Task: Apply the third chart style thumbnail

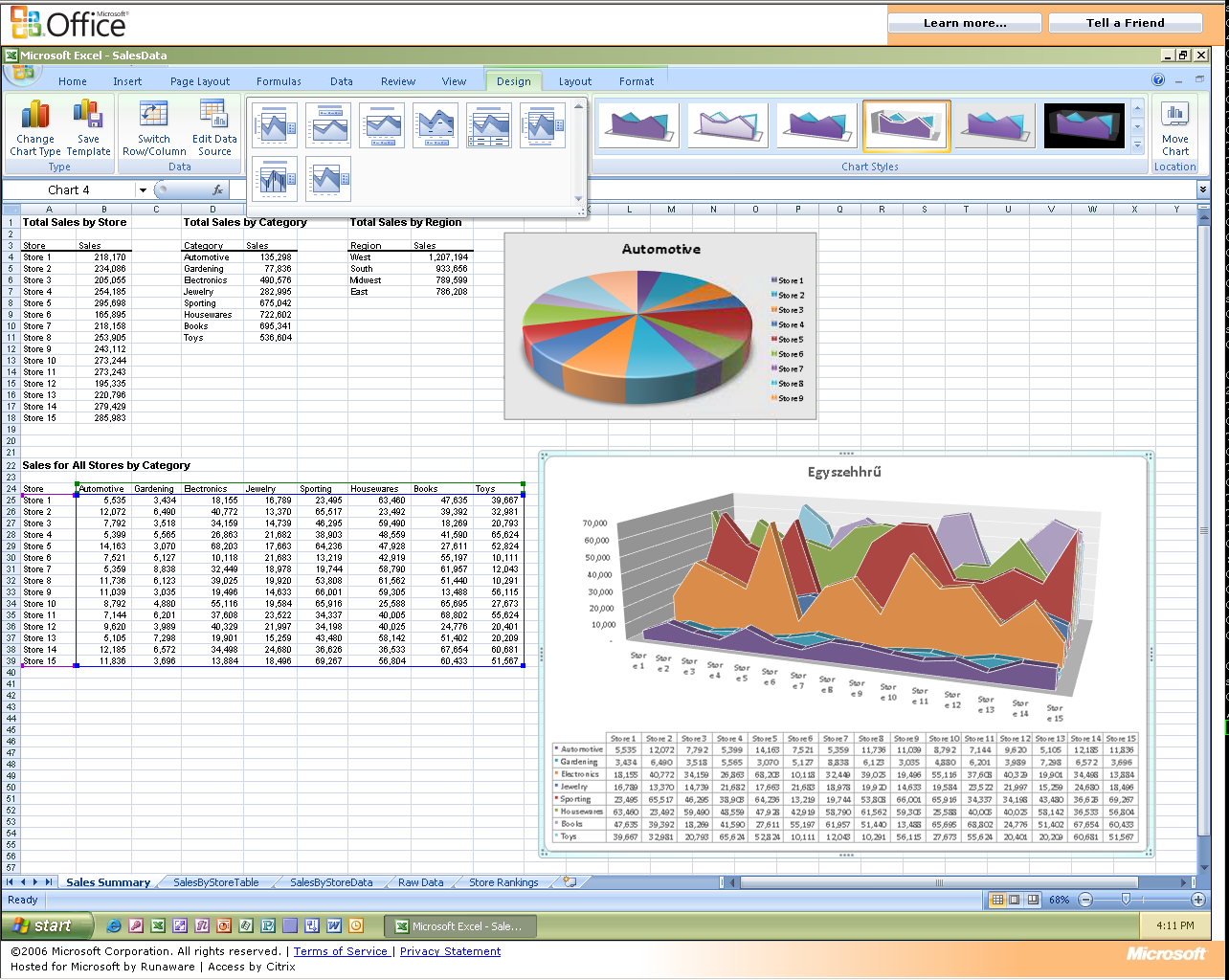Action: [816, 126]
